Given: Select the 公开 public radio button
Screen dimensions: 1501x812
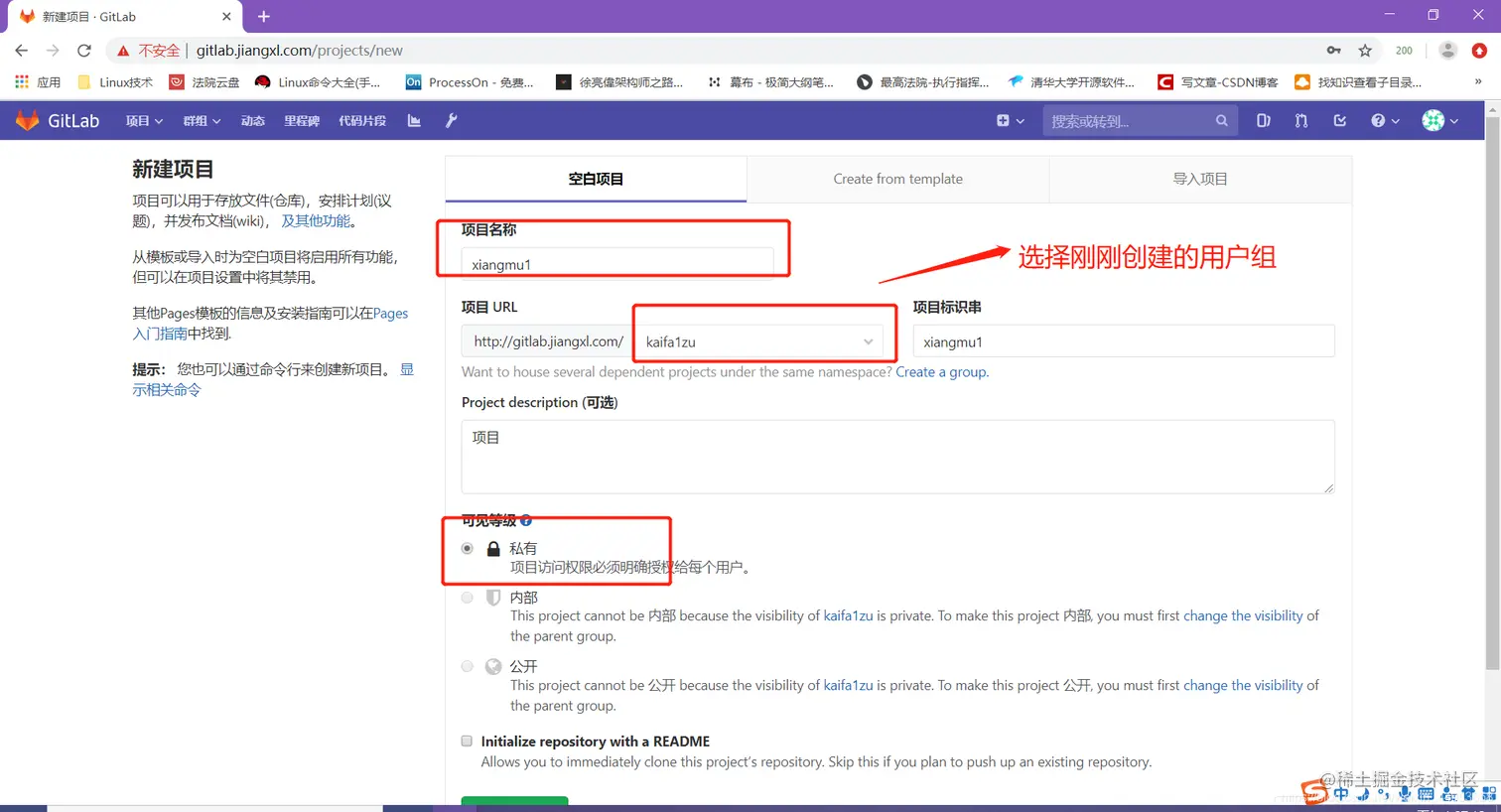Looking at the screenshot, I should [x=467, y=666].
